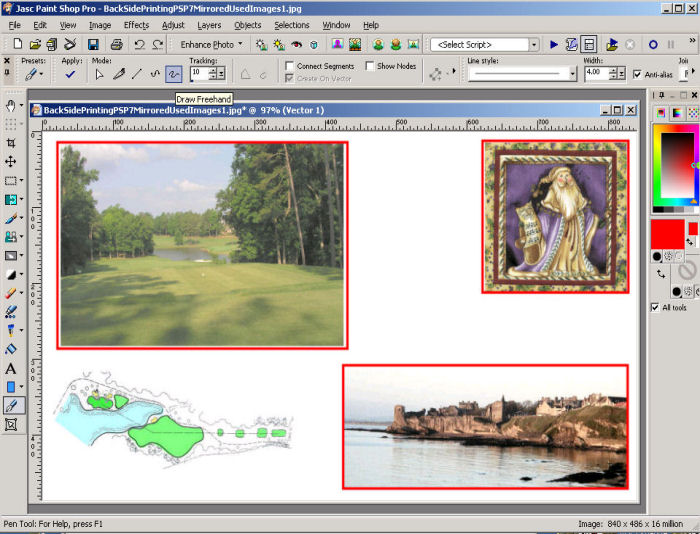Open the Layers menu
The height and width of the screenshot is (534, 700).
tap(209, 24)
